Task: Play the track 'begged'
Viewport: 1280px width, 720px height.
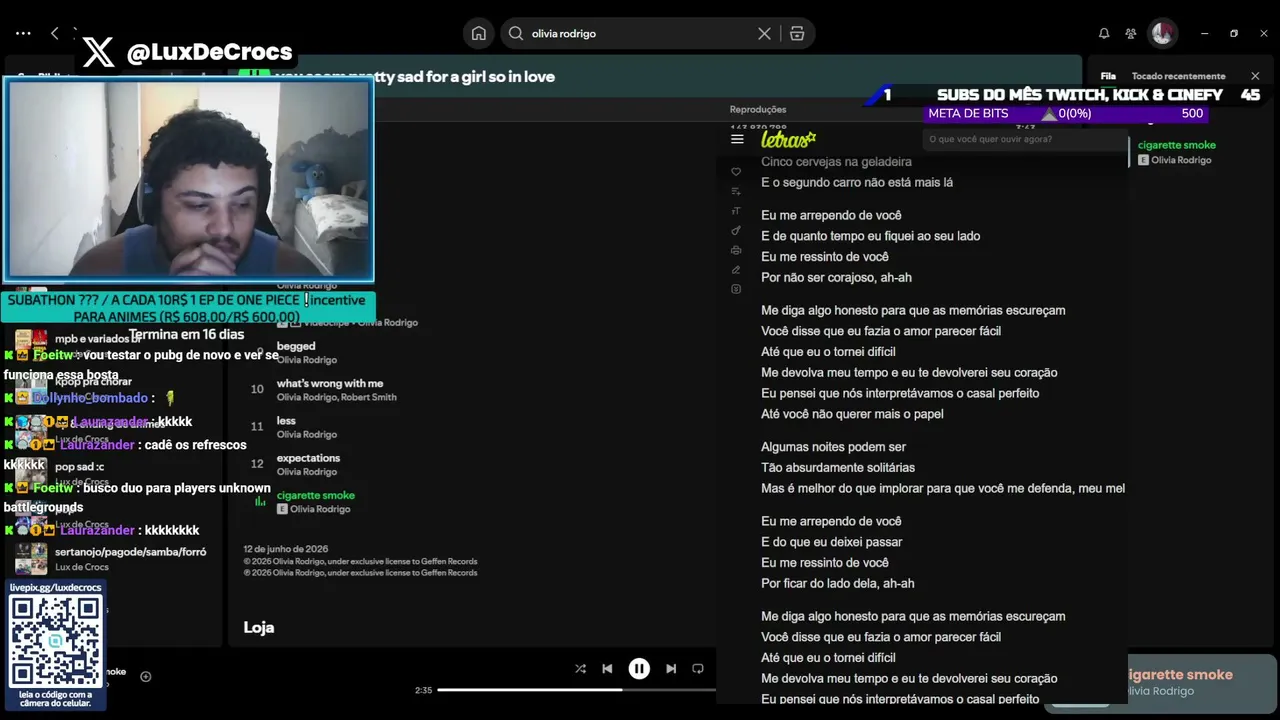Action: coord(296,346)
